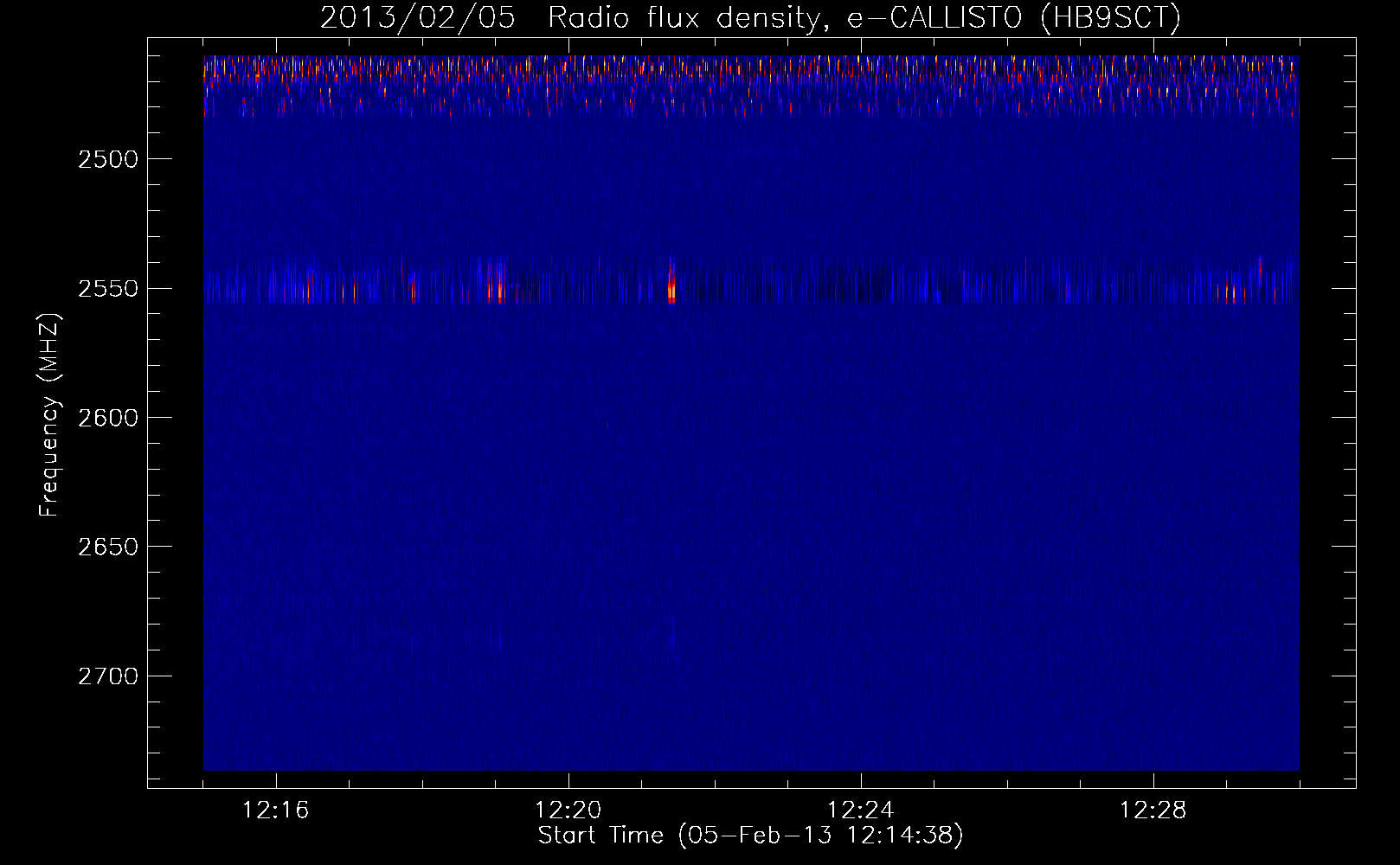
Task: Click the 12:20 time tick label
Action: [x=568, y=811]
